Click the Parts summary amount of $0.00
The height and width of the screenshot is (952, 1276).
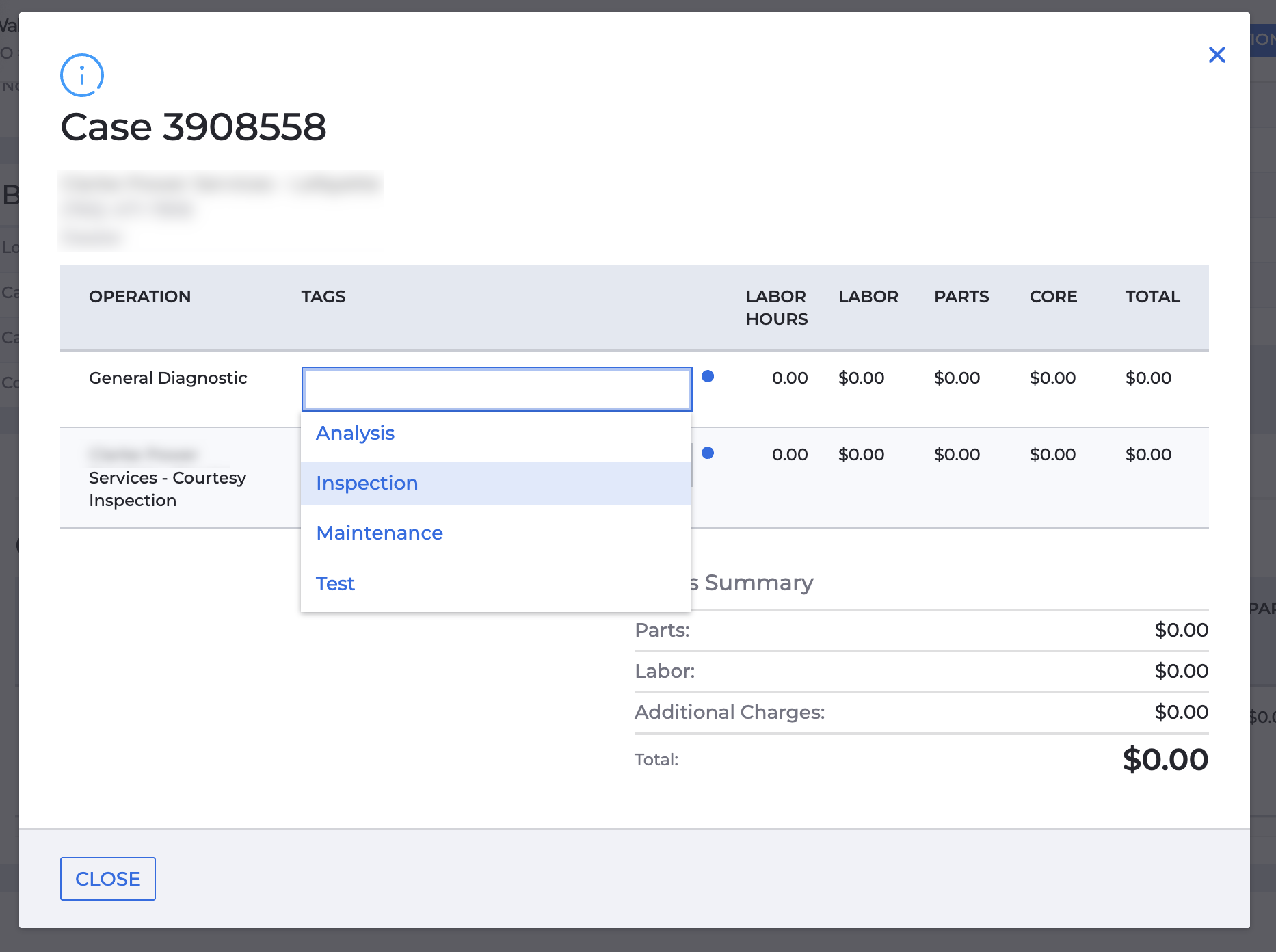pos(1181,630)
